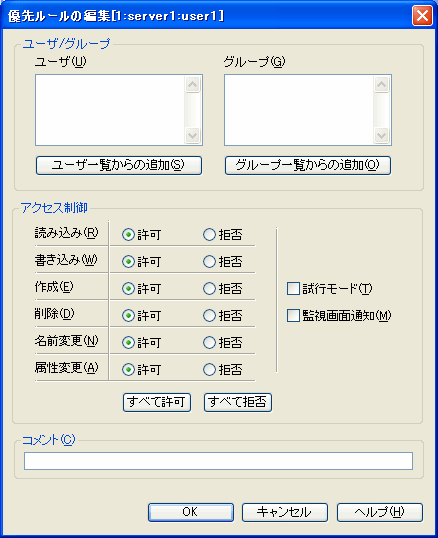
Task: Confirm with the OK button
Action: (x=191, y=512)
